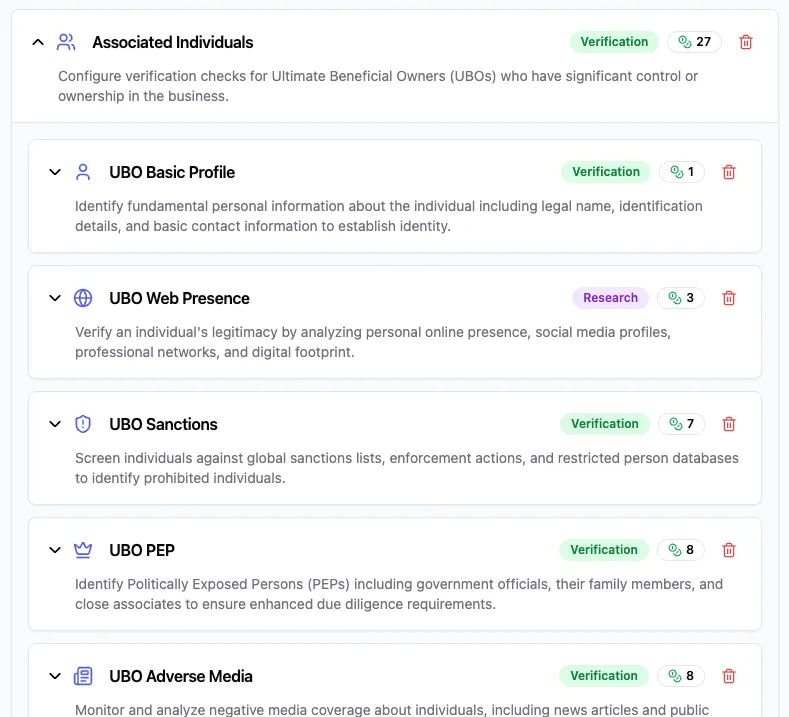Expand the UBO PEP card
The height and width of the screenshot is (717, 789).
coord(55,550)
